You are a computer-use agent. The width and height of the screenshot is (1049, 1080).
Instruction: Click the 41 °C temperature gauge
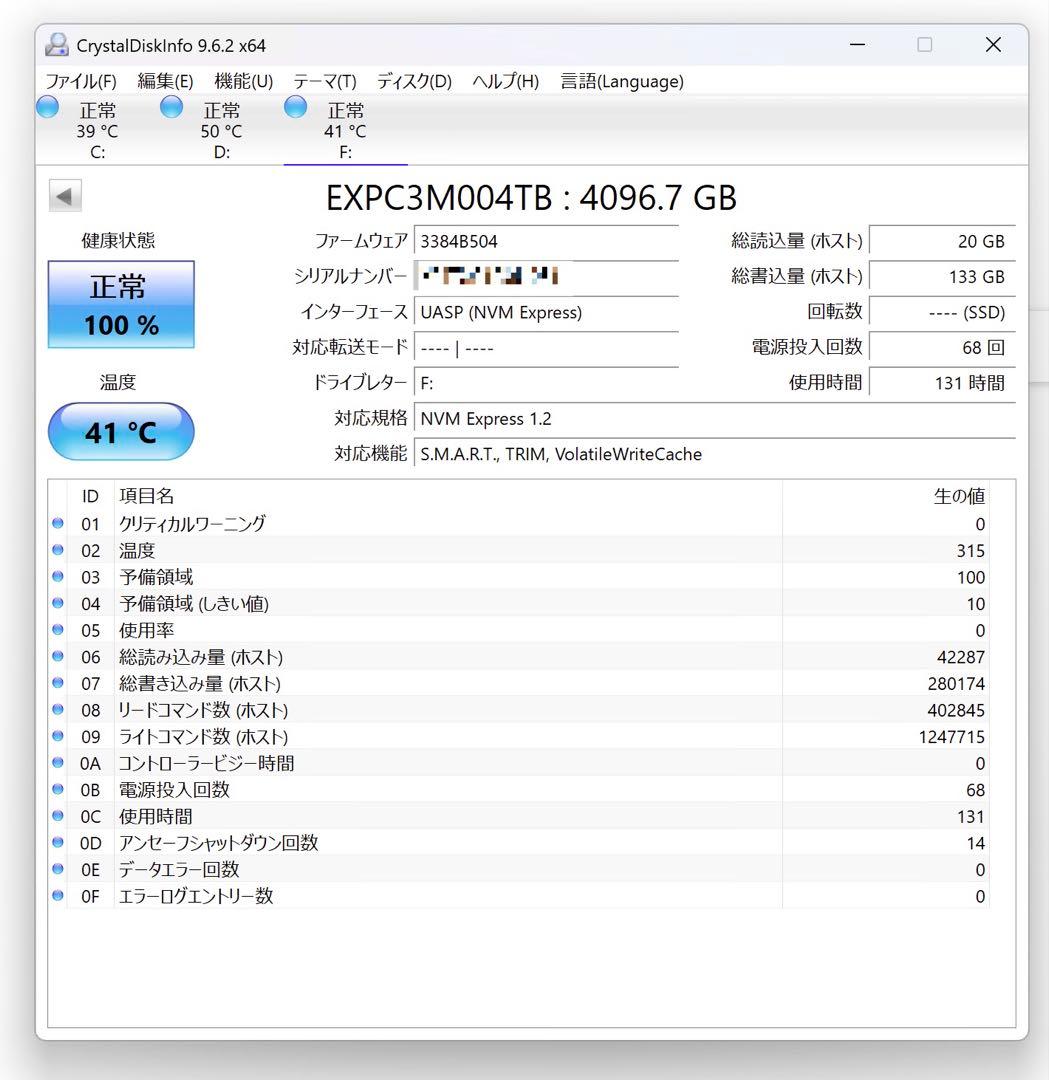[x=120, y=431]
